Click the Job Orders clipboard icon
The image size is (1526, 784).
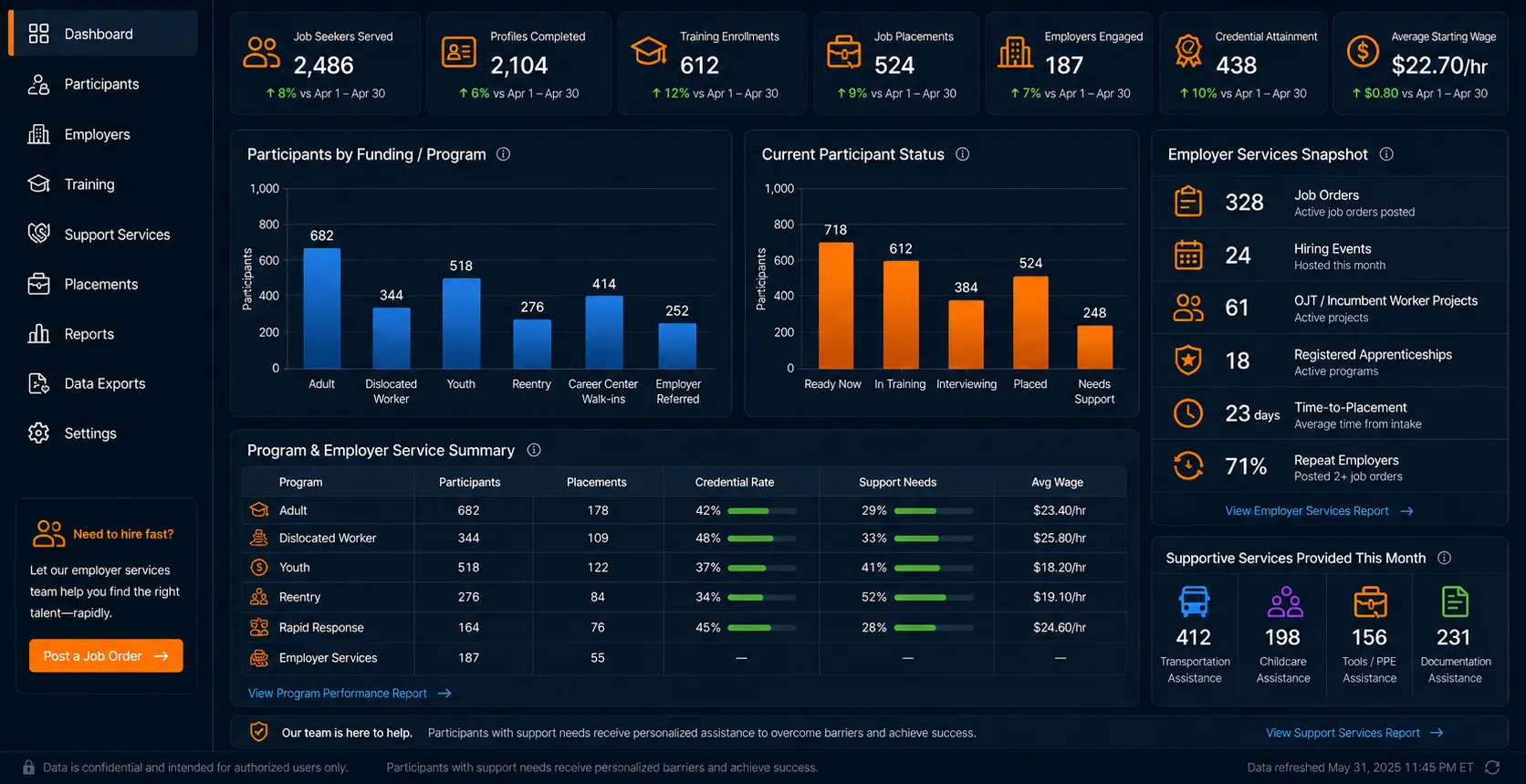click(x=1187, y=202)
